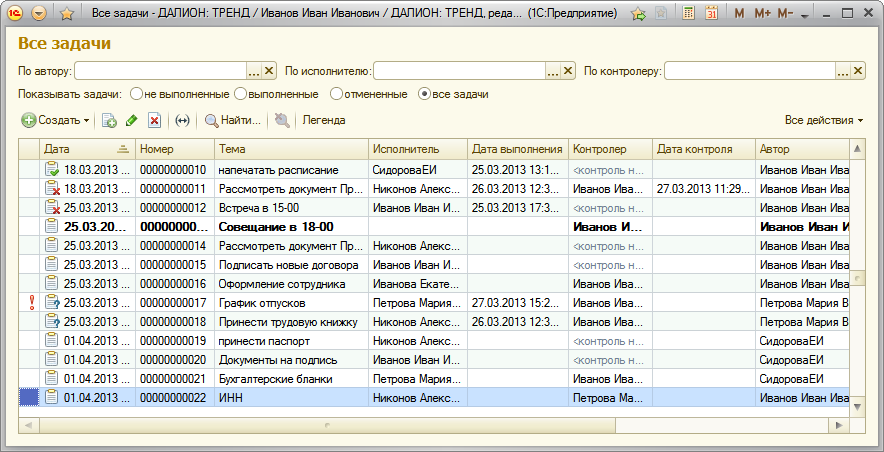Image resolution: width=884 pixels, height=452 pixels.
Task: Click the red X delete mark icon
Action: [154, 121]
